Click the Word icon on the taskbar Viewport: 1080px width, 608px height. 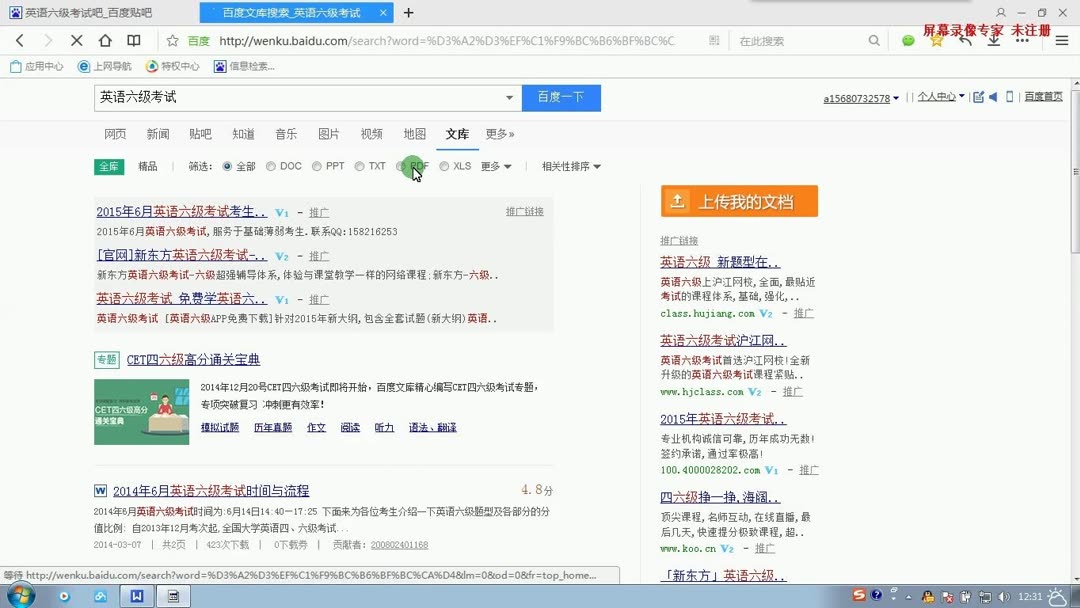pos(136,597)
